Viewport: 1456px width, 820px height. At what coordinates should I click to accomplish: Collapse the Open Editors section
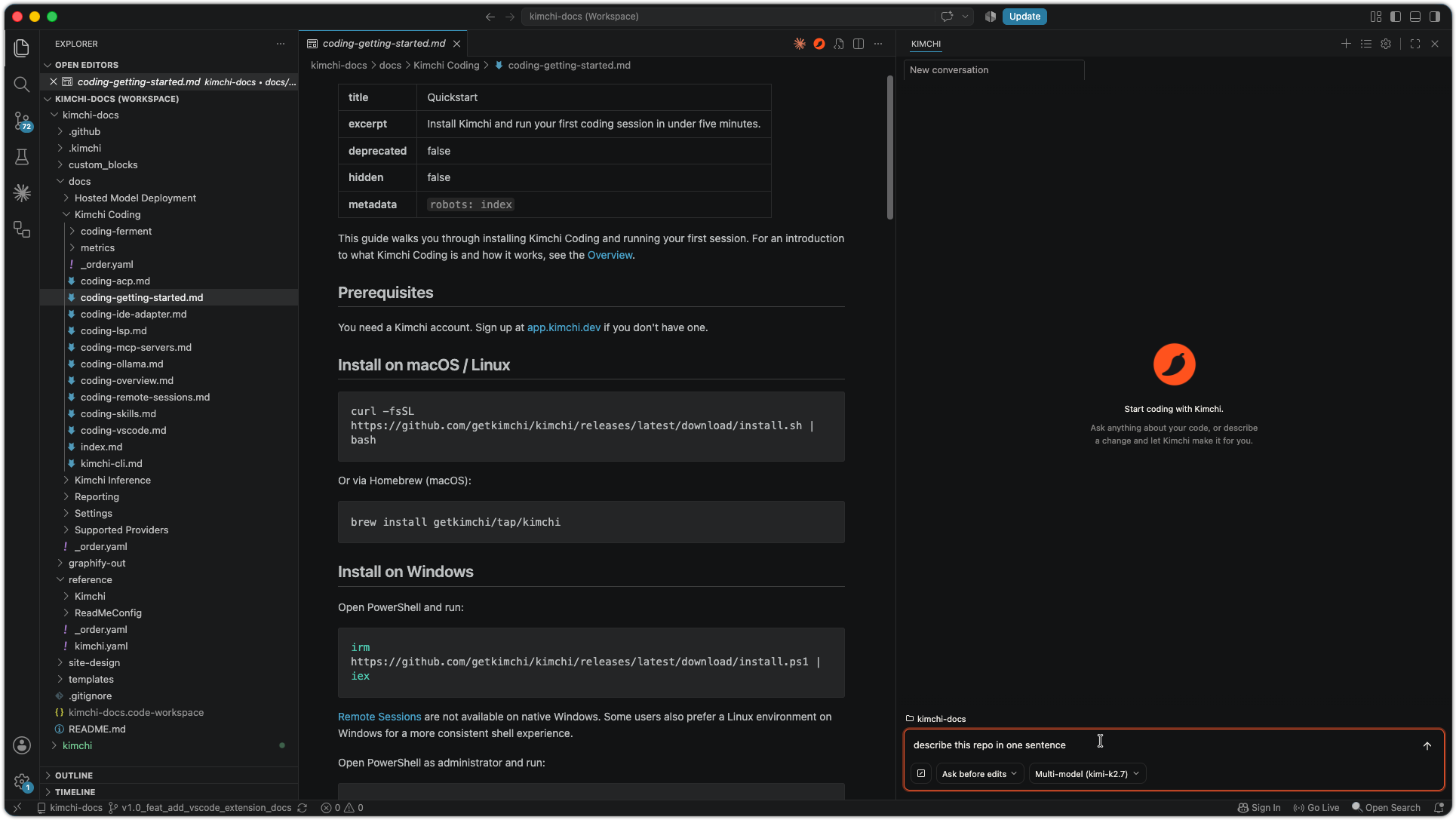[x=87, y=65]
